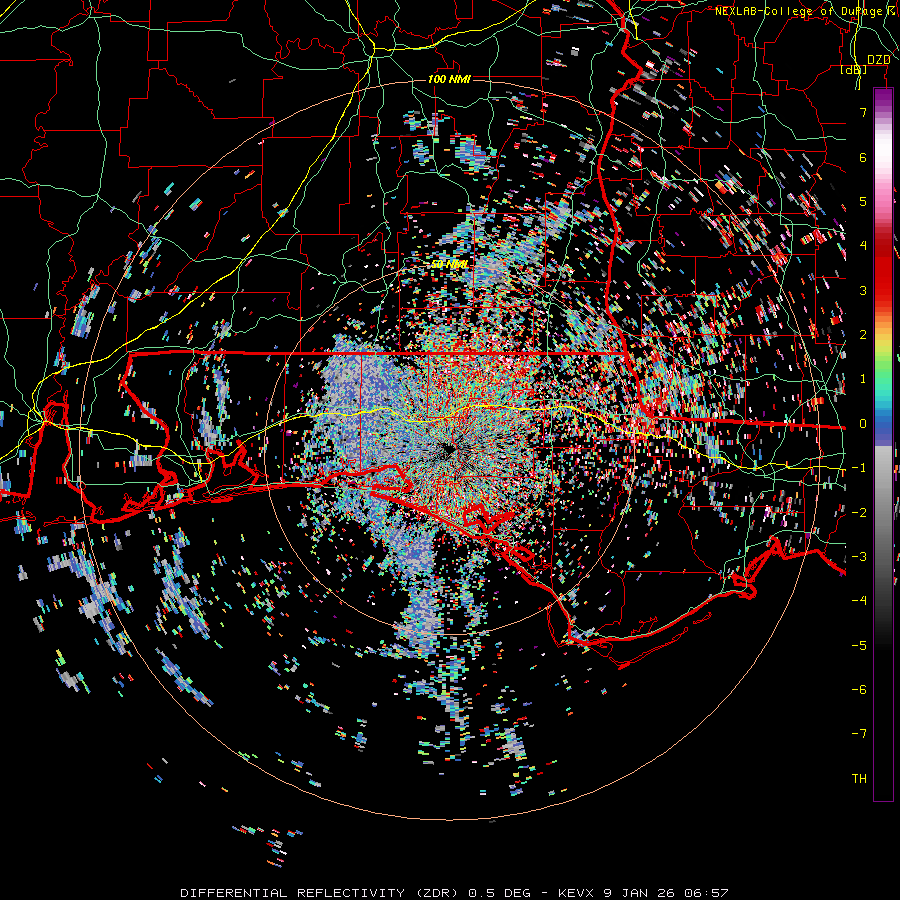Click the scale value "5" on the legend
The height and width of the screenshot is (900, 900).
[863, 201]
